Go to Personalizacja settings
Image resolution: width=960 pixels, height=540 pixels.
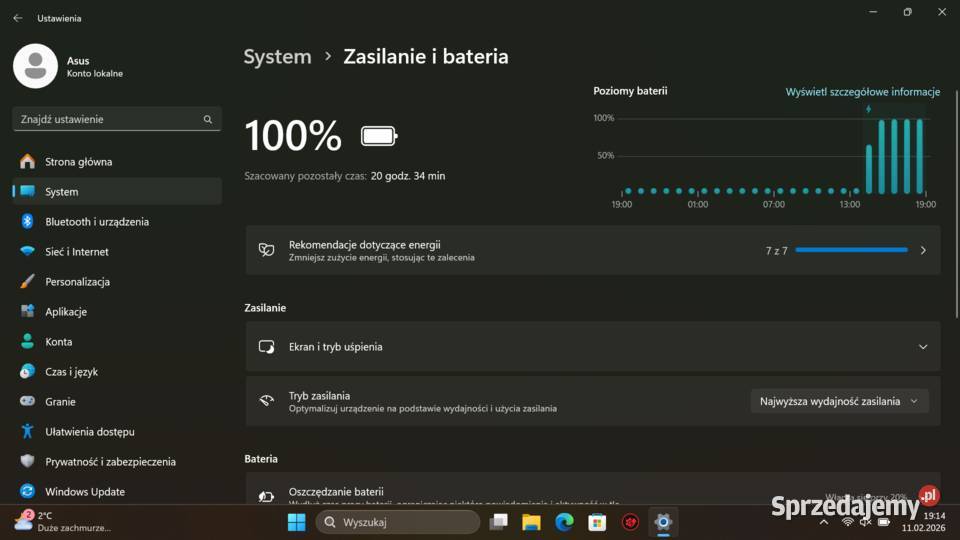click(x=117, y=282)
